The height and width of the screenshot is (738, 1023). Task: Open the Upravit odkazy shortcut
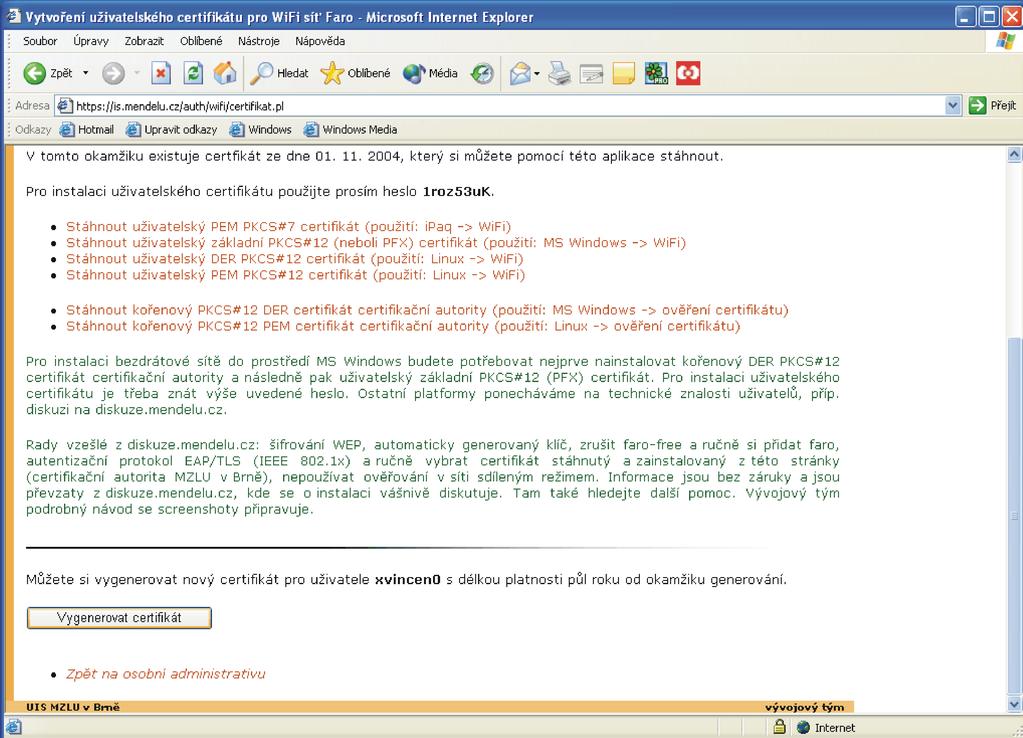[172, 130]
